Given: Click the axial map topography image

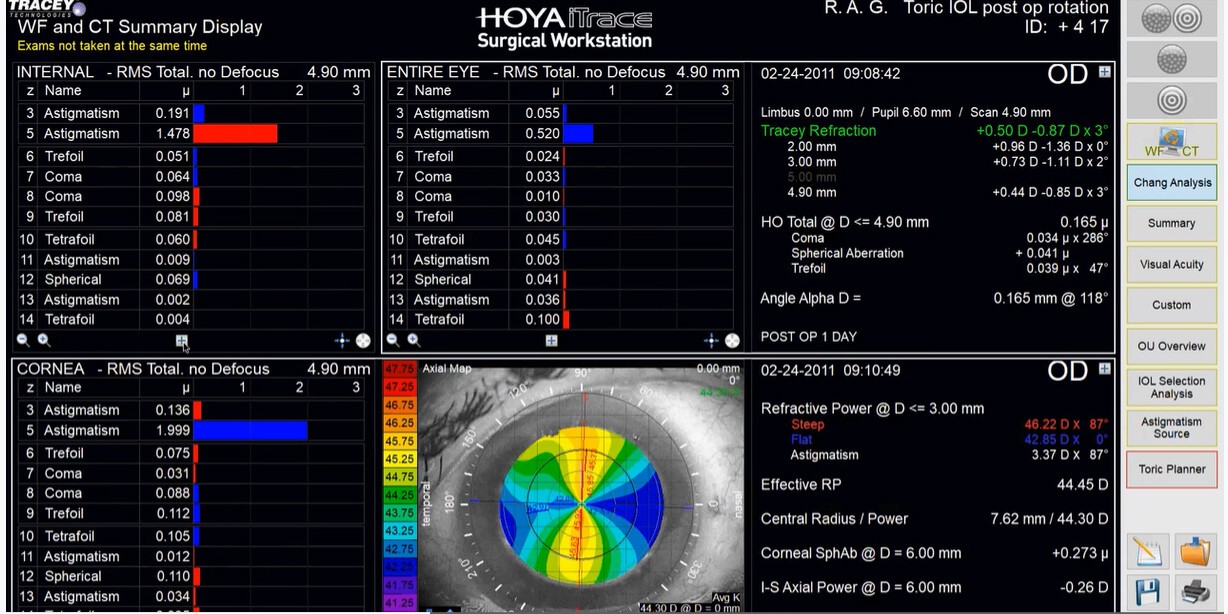Looking at the screenshot, I should click(581, 487).
